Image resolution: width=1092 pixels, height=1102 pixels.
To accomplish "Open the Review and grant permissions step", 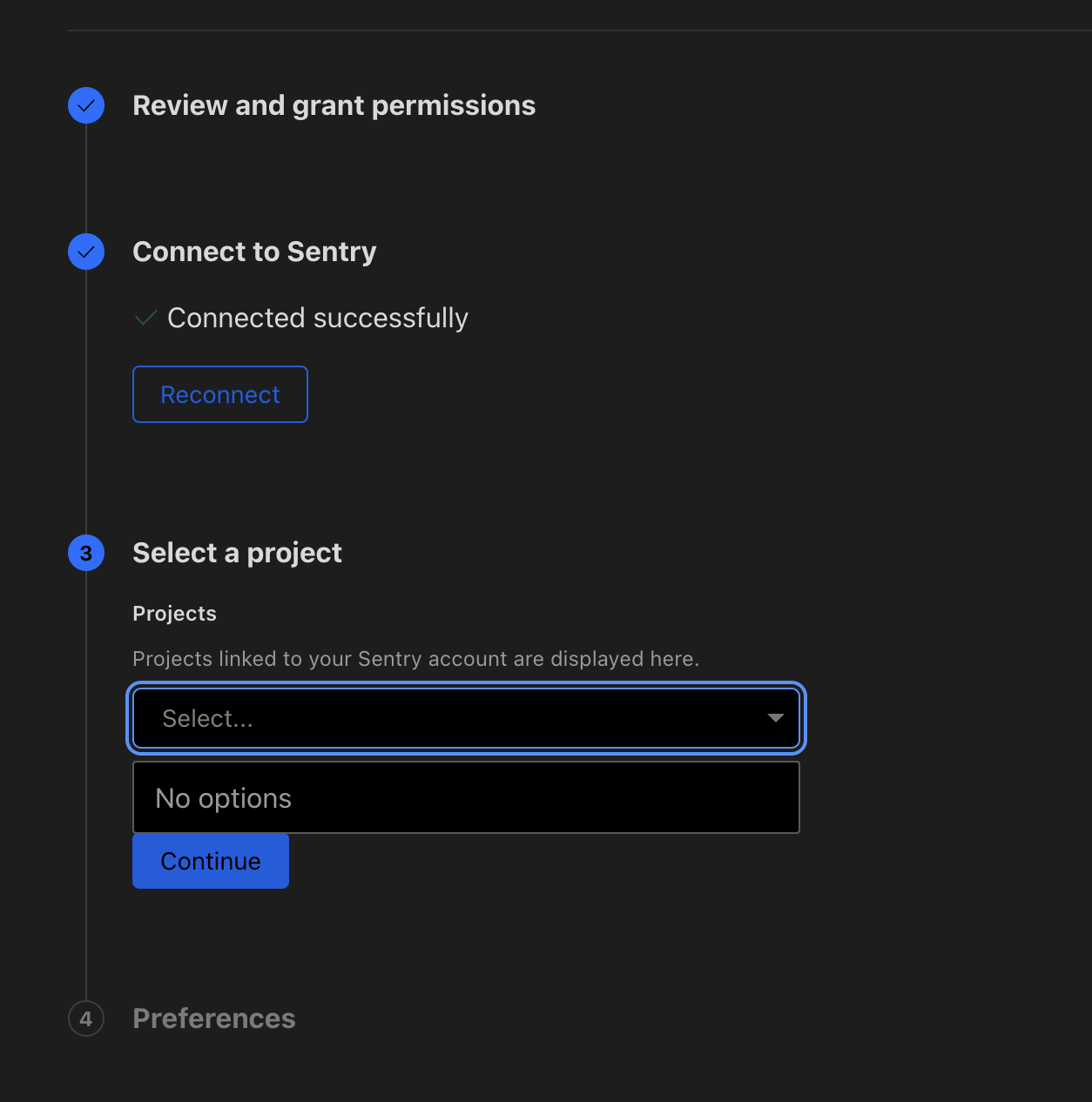I will click(x=334, y=105).
